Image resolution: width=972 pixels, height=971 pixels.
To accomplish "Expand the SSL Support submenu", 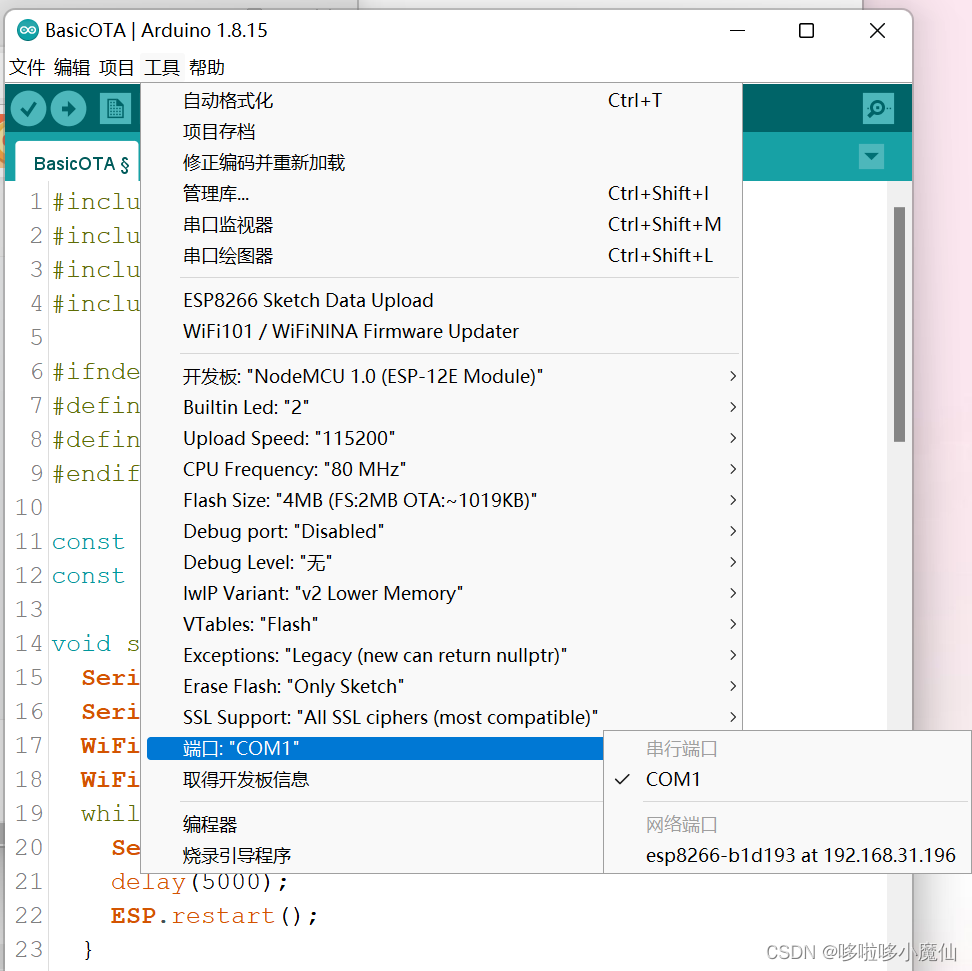I will [x=441, y=717].
